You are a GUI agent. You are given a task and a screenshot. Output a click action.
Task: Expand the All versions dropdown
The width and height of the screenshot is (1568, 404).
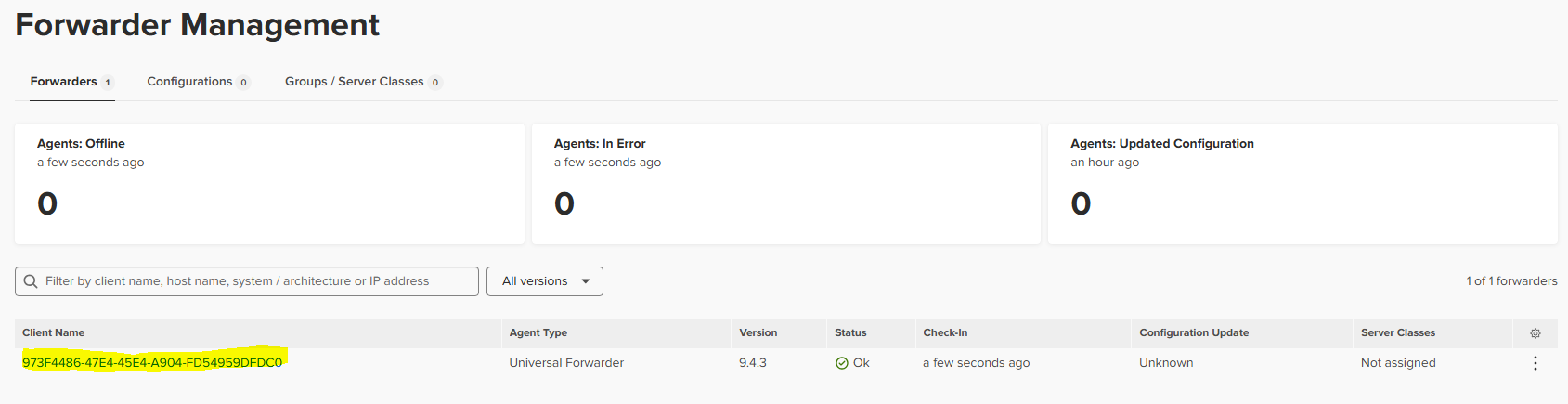[x=545, y=281]
